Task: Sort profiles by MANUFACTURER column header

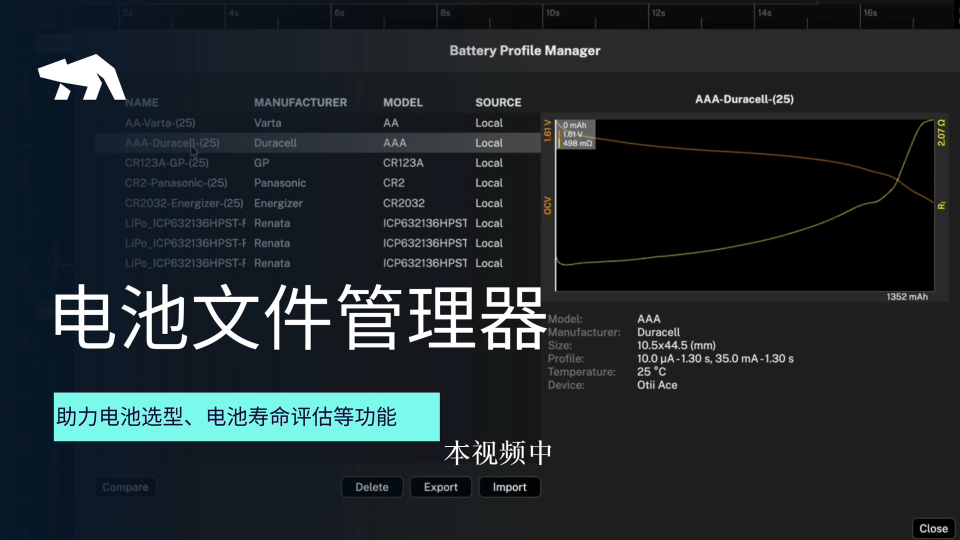Action: coord(300,103)
